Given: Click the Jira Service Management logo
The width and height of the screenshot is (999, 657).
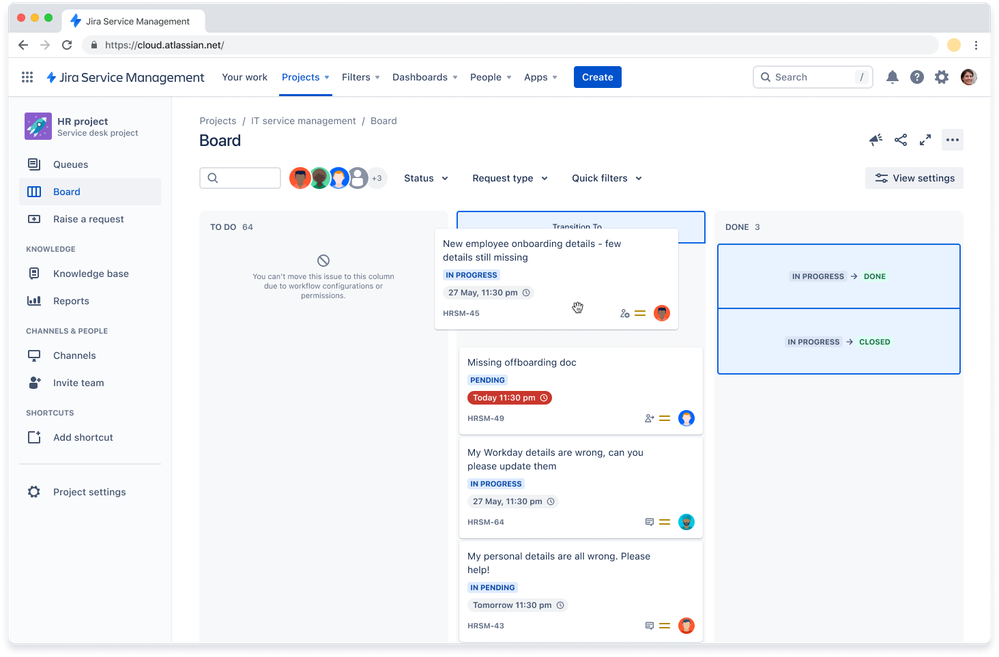Looking at the screenshot, I should pyautogui.click(x=126, y=77).
